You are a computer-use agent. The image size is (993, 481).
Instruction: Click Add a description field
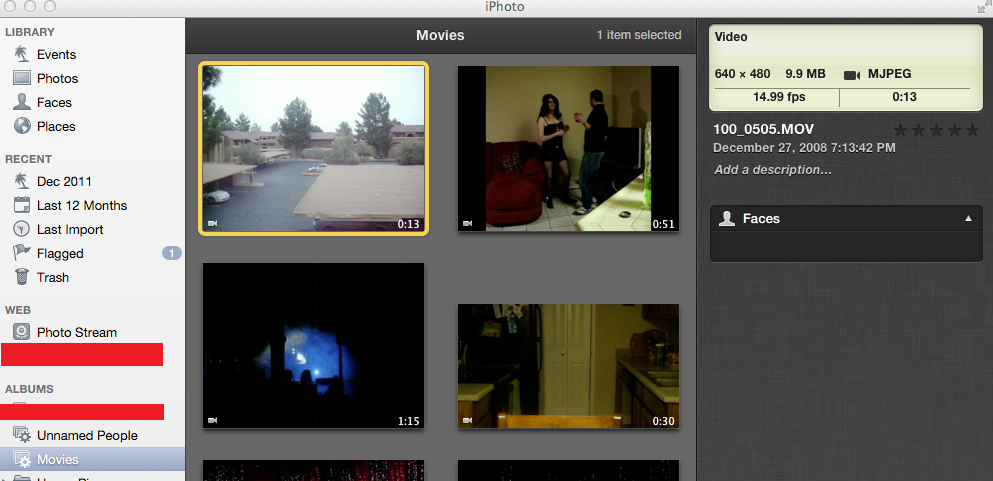[773, 170]
